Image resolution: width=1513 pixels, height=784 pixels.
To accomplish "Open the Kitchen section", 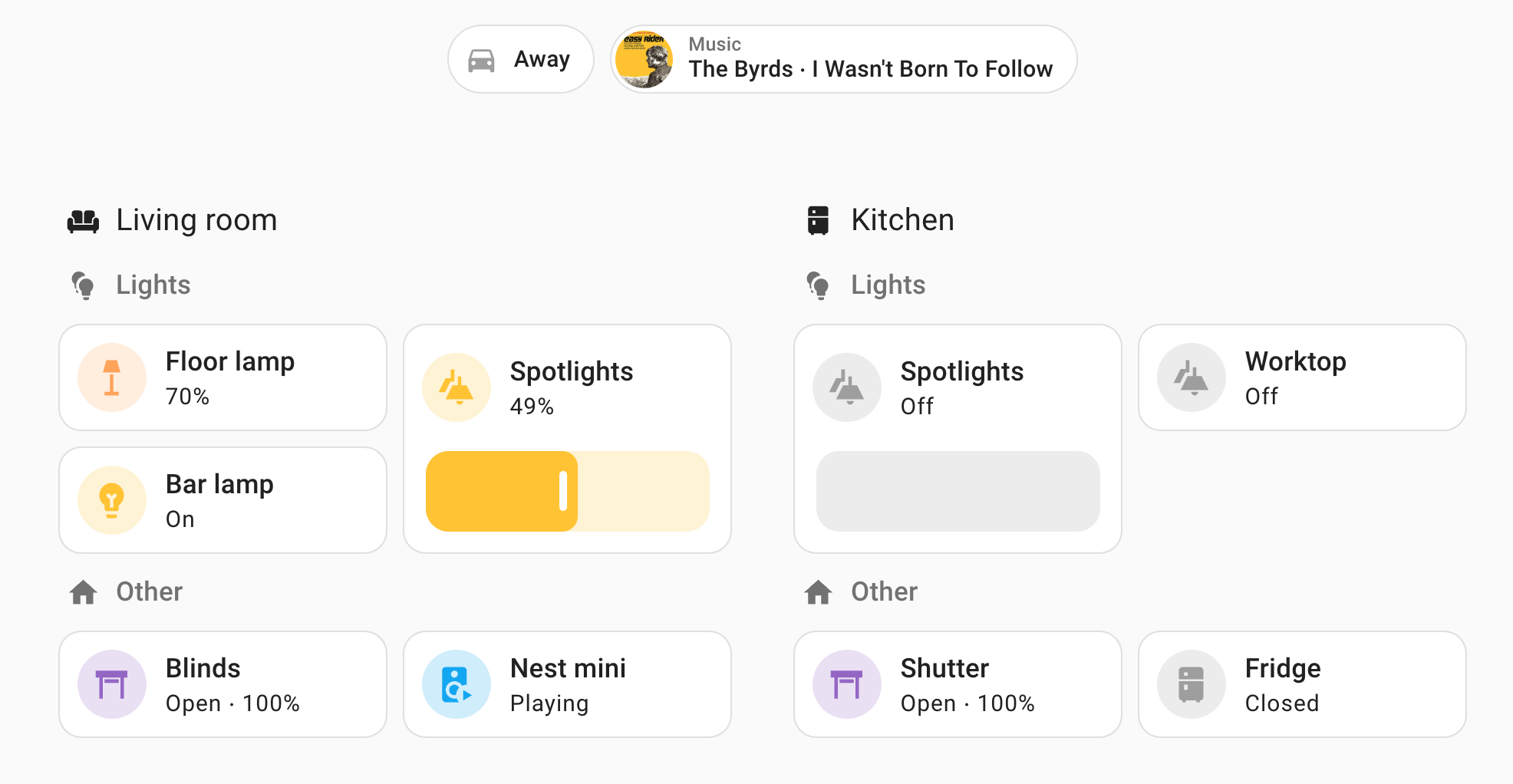I will 902,220.
